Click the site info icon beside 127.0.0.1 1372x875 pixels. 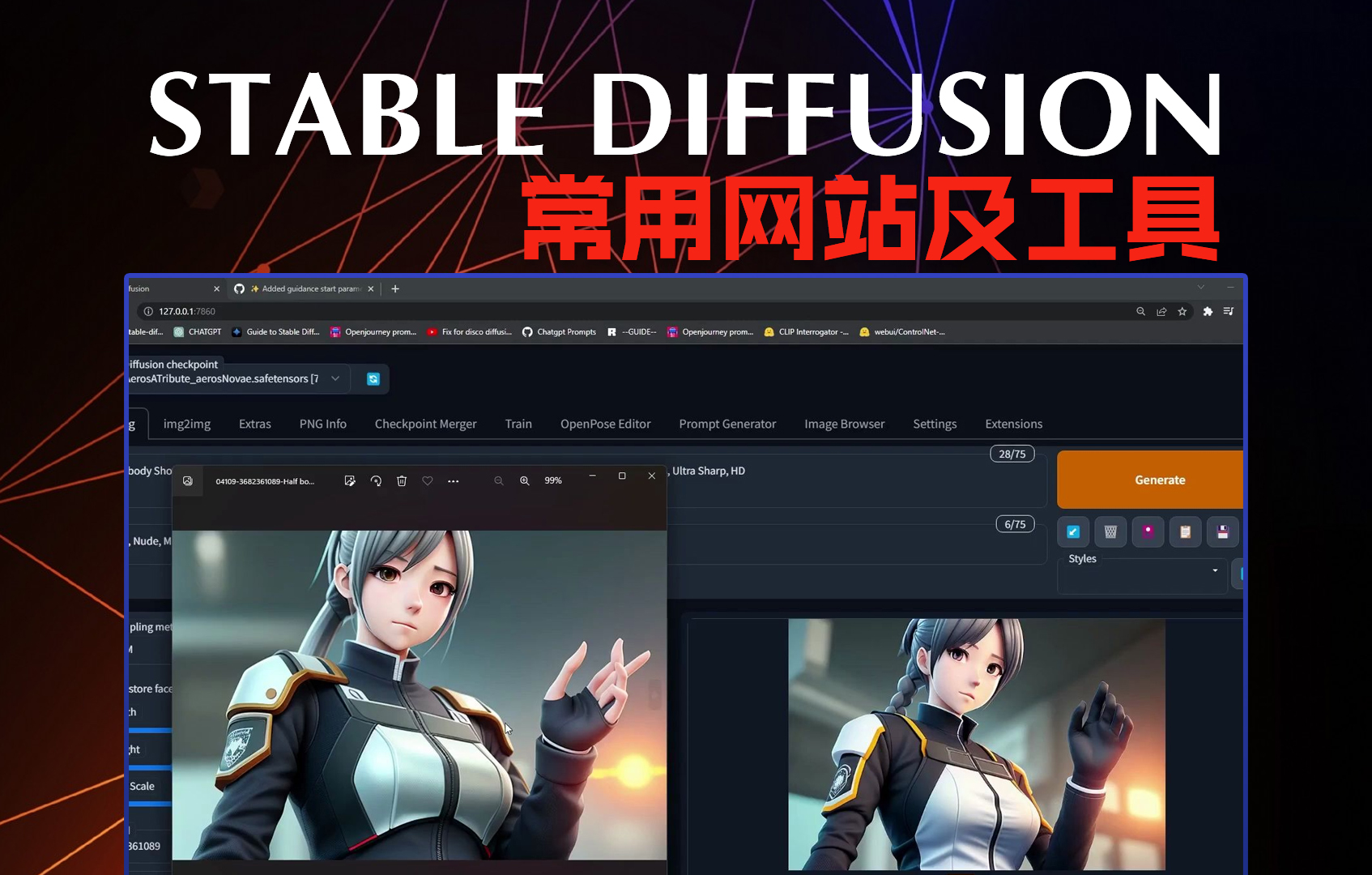point(148,311)
